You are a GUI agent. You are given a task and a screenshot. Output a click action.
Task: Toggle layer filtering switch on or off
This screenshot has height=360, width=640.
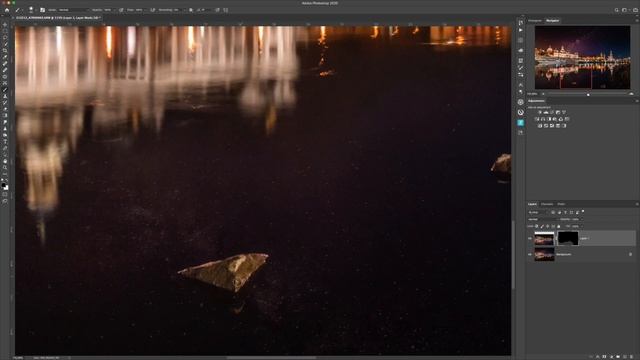(583, 211)
